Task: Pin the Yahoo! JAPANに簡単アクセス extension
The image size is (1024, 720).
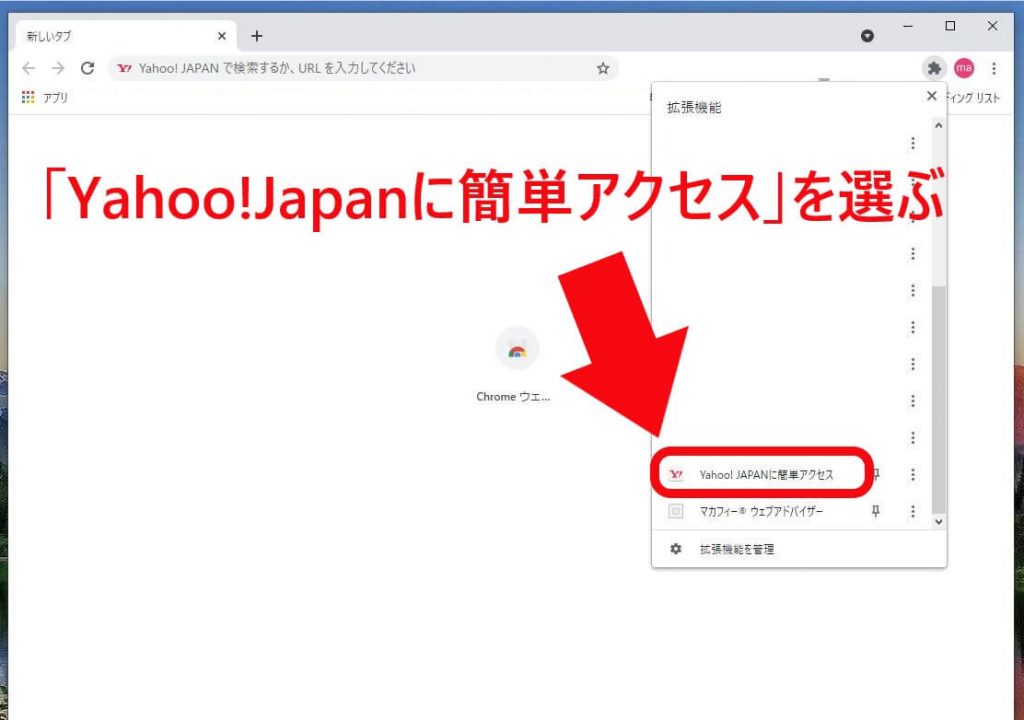Action: [x=875, y=473]
